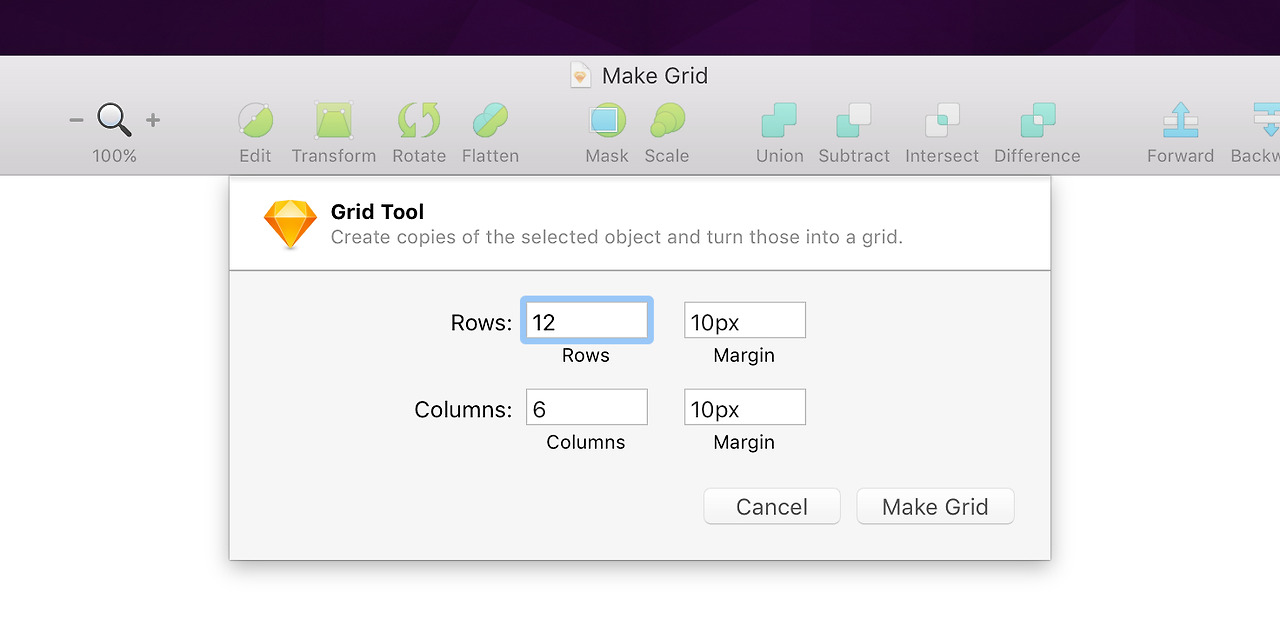This screenshot has height=626, width=1280.
Task: Apply the Mask tool
Action: pyautogui.click(x=607, y=120)
